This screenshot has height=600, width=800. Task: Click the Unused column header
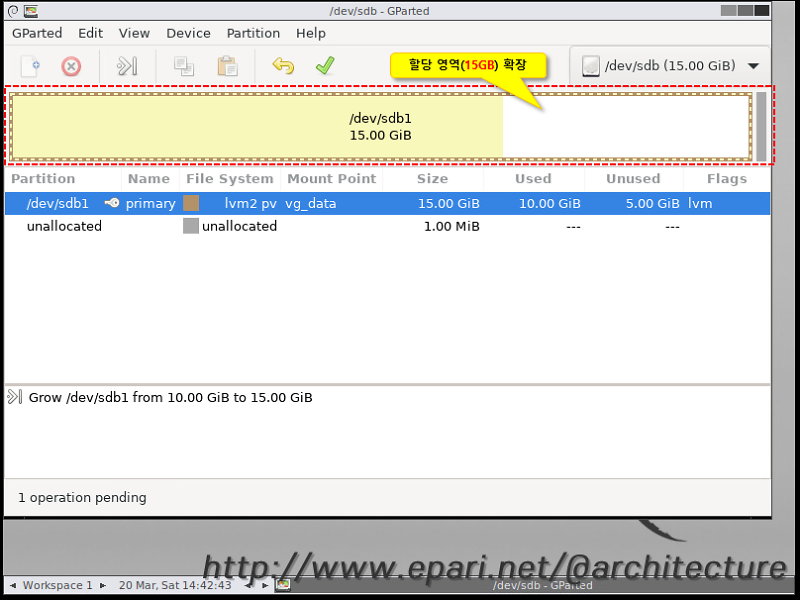point(633,179)
